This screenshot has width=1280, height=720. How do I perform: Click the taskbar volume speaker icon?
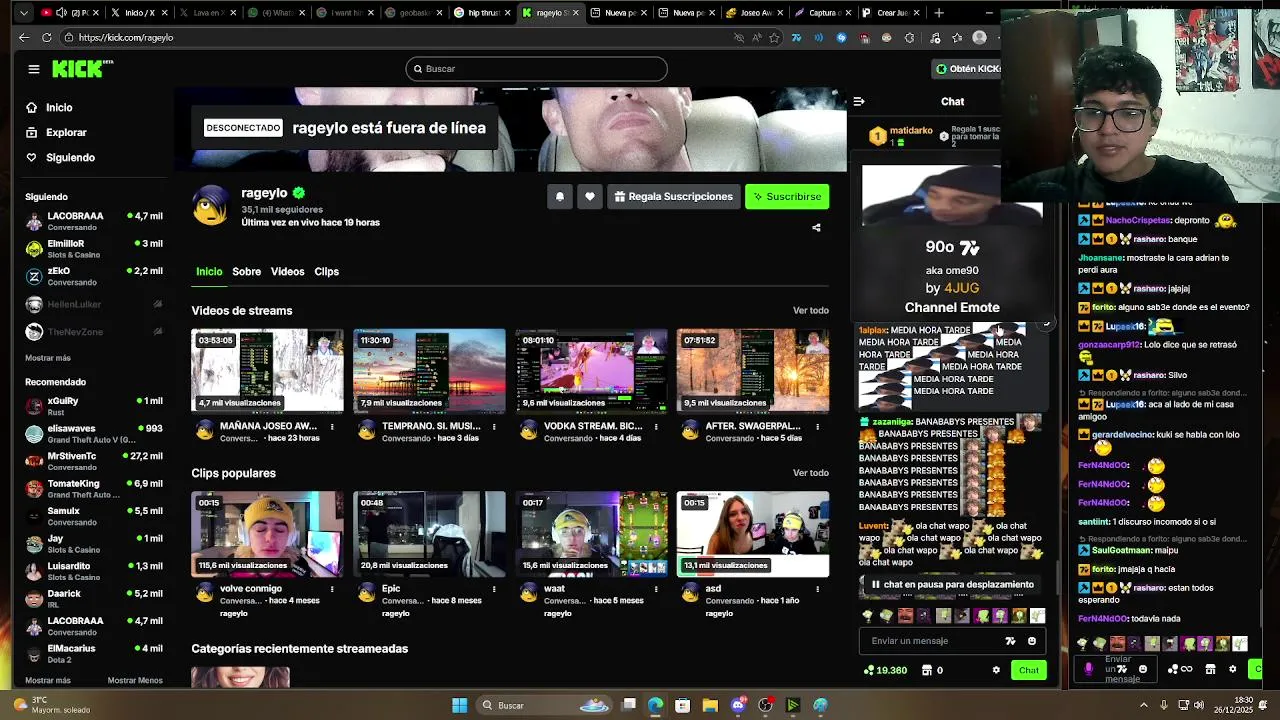pos(1198,705)
